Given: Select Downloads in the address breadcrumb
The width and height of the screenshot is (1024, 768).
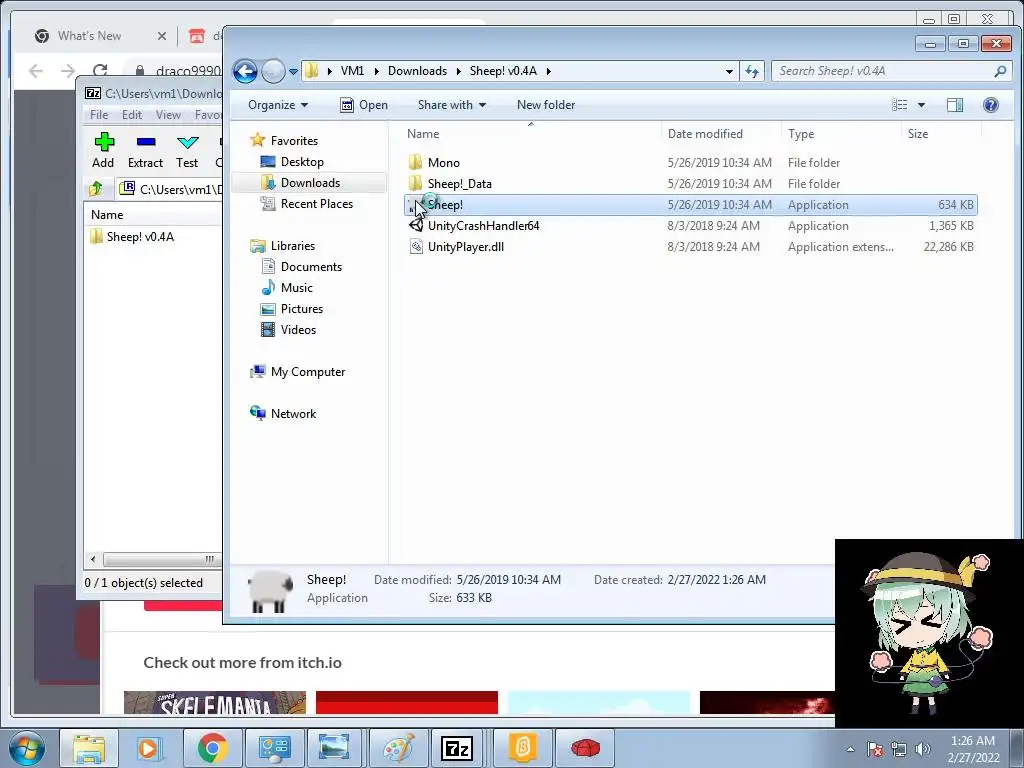Looking at the screenshot, I should [417, 71].
